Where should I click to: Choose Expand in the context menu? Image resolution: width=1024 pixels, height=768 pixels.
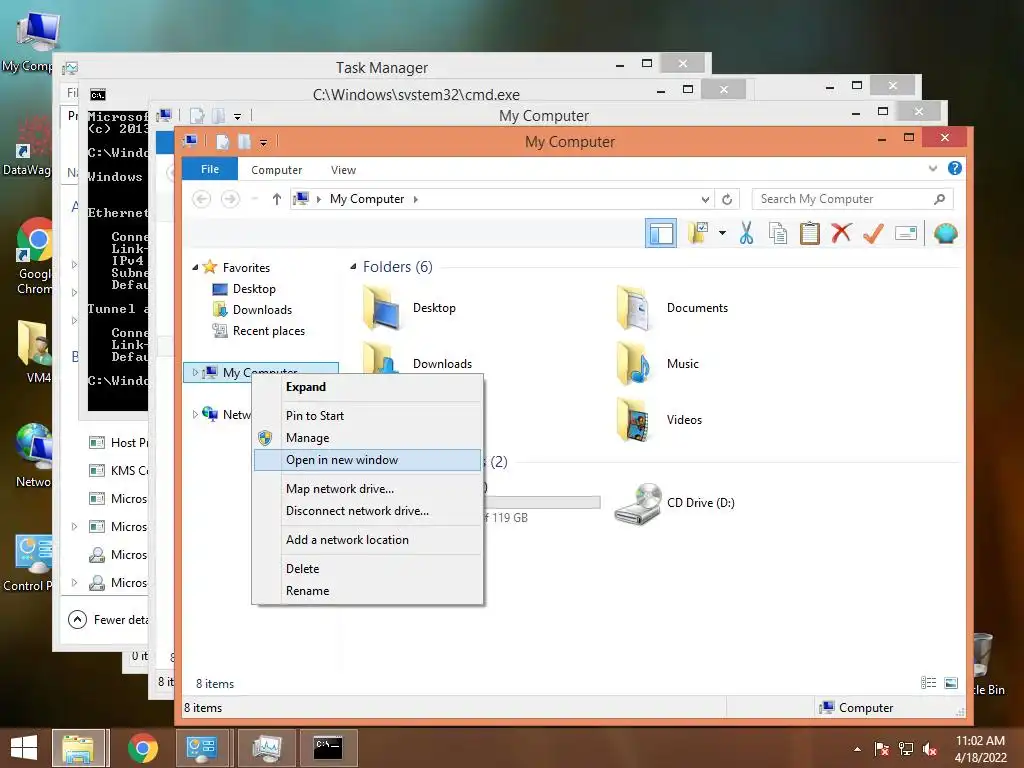pyautogui.click(x=368, y=387)
